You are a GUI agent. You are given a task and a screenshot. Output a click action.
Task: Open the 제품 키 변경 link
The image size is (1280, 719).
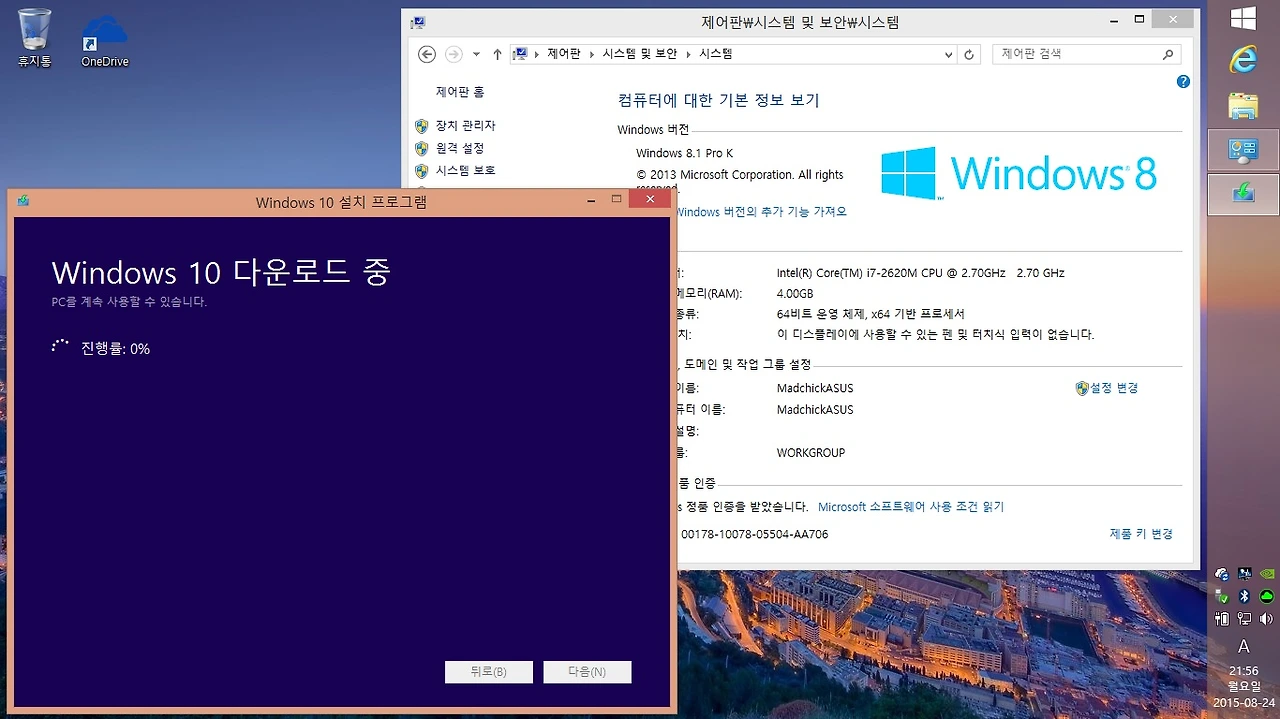click(x=1140, y=533)
